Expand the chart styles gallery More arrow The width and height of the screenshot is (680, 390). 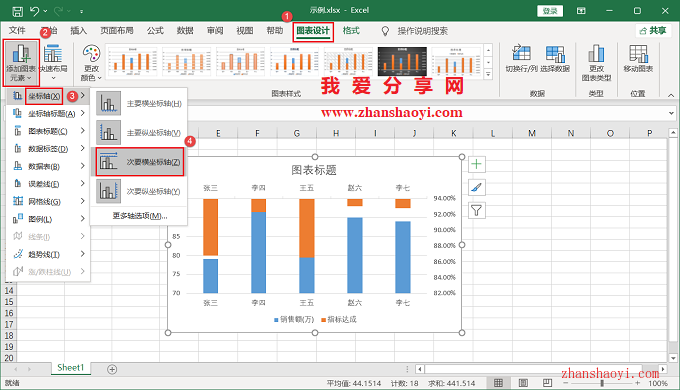(x=488, y=75)
